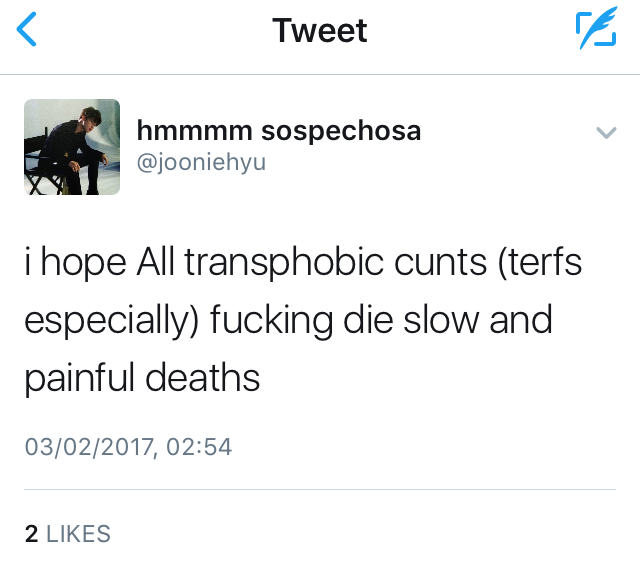
Task: Tap the number 2 beside LIKES
Action: pyautogui.click(x=31, y=534)
